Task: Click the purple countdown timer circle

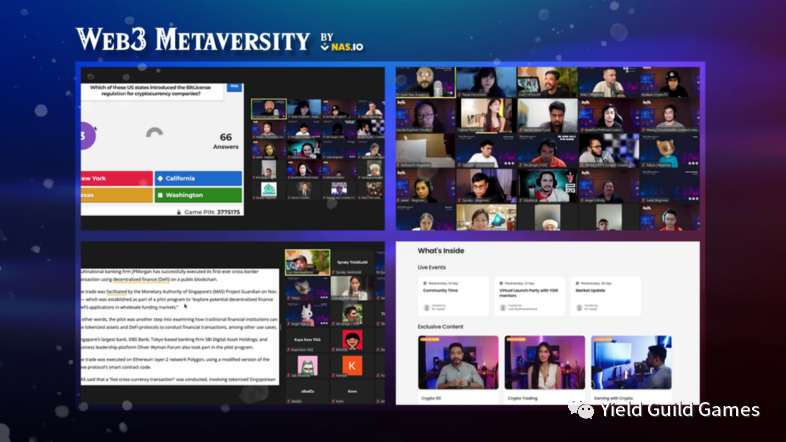Action: (x=88, y=135)
